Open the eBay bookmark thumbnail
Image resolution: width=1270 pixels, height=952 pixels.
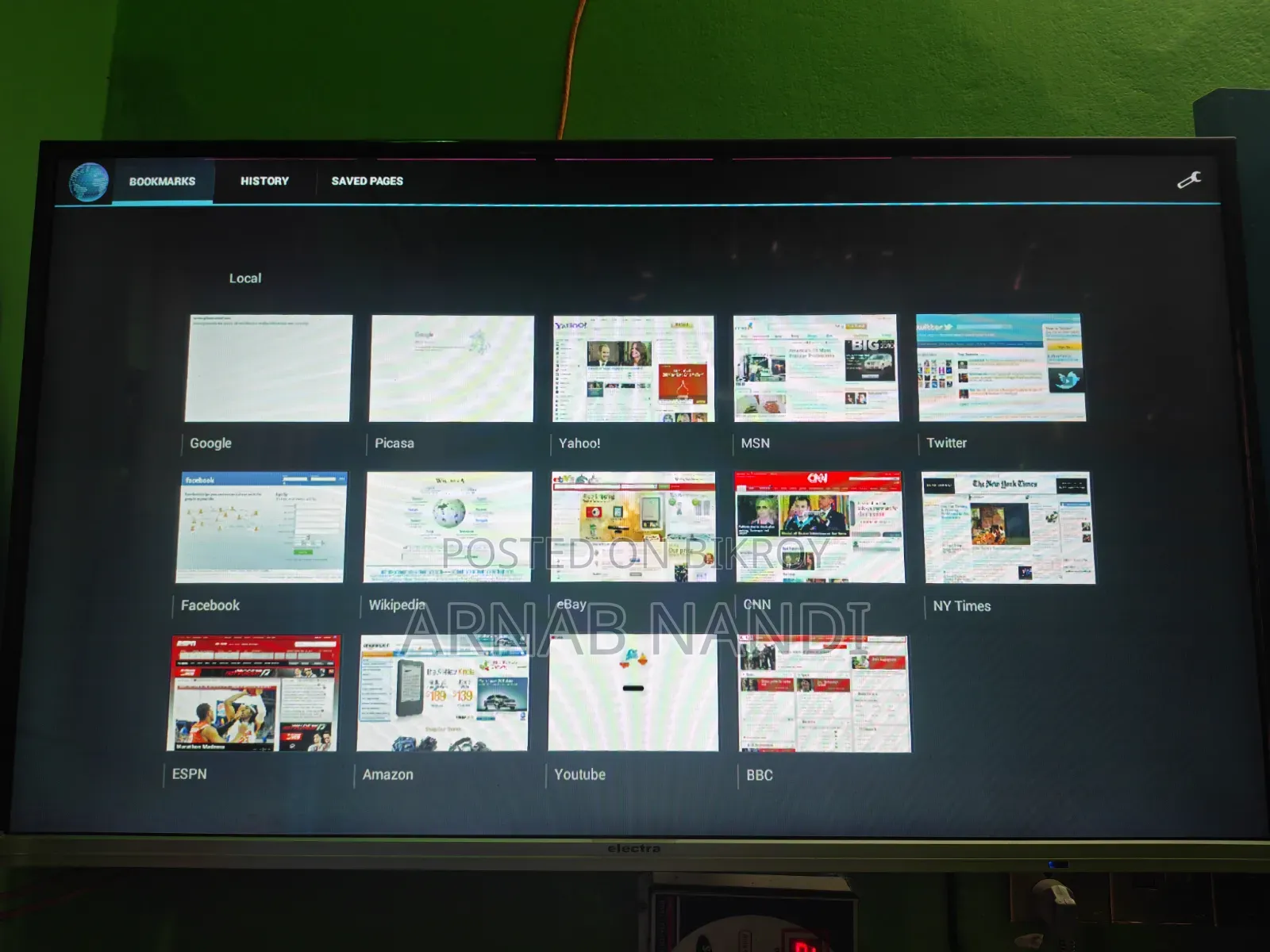(633, 528)
